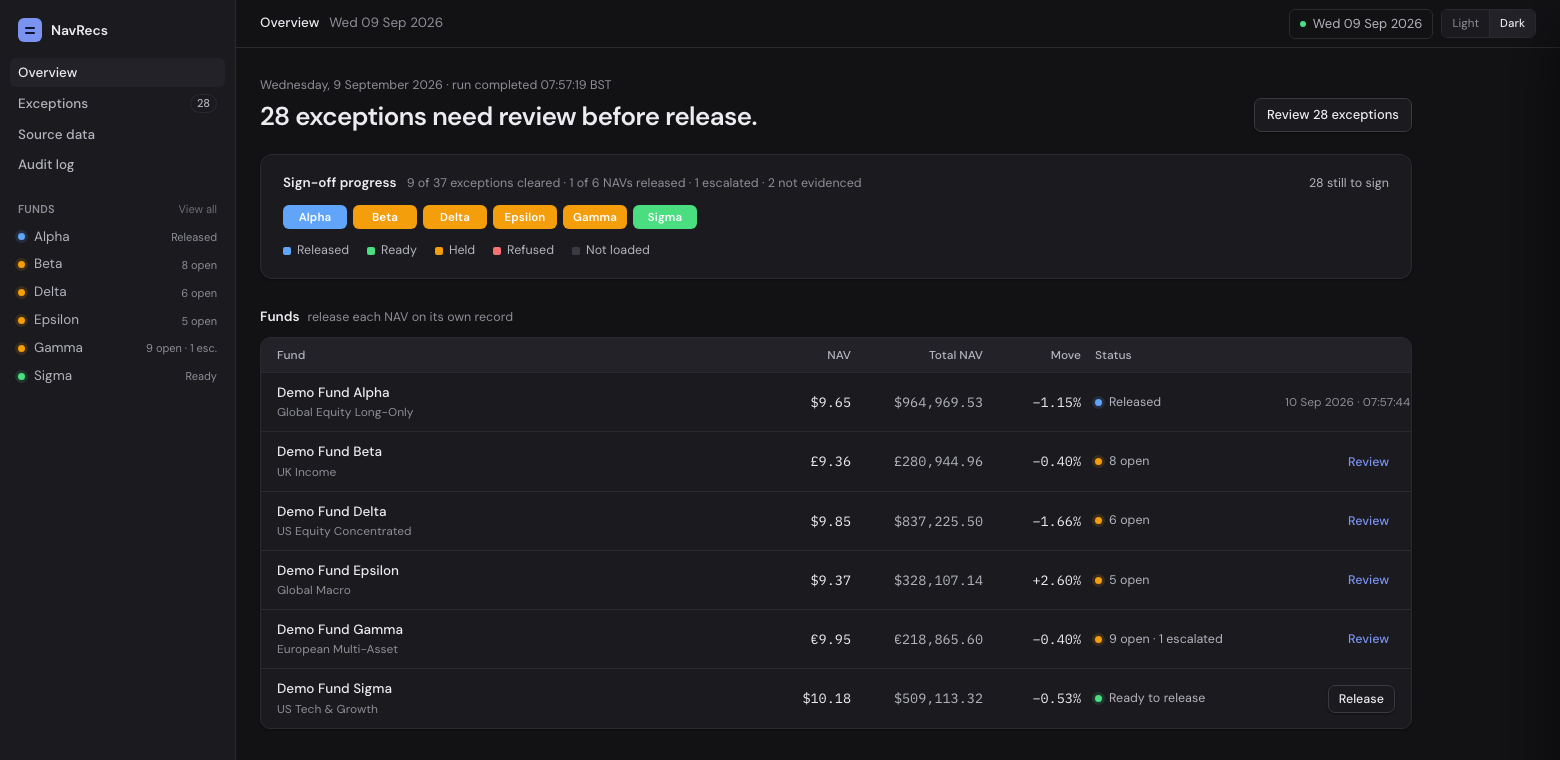Click Alpha release timestamp 10 Sep 2026
Viewport: 1560px width, 760px height.
click(1347, 402)
